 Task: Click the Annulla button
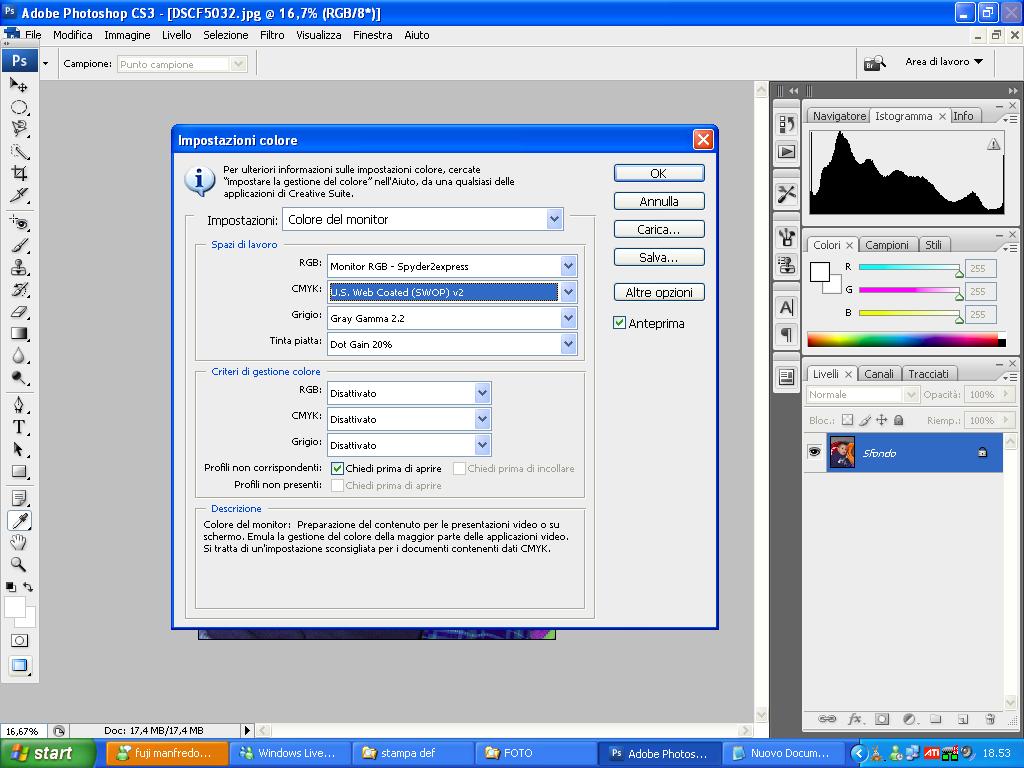coord(659,201)
